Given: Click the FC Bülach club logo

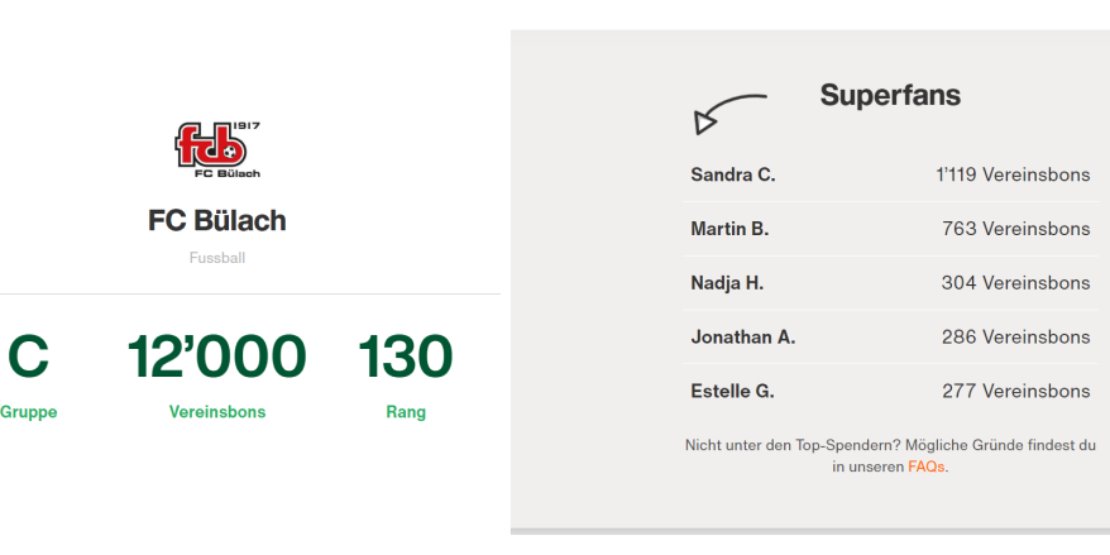Looking at the screenshot, I should pos(218,149).
